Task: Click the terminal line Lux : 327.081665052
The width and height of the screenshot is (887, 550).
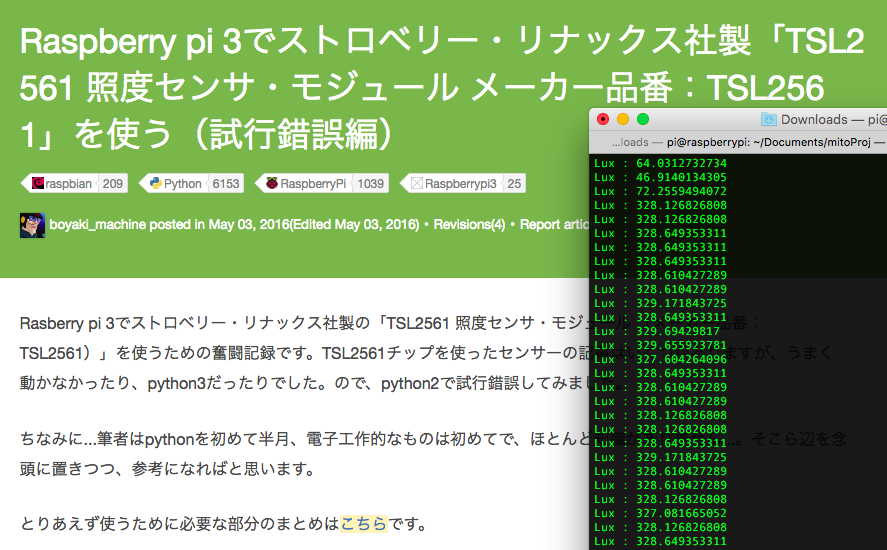Action: click(660, 513)
